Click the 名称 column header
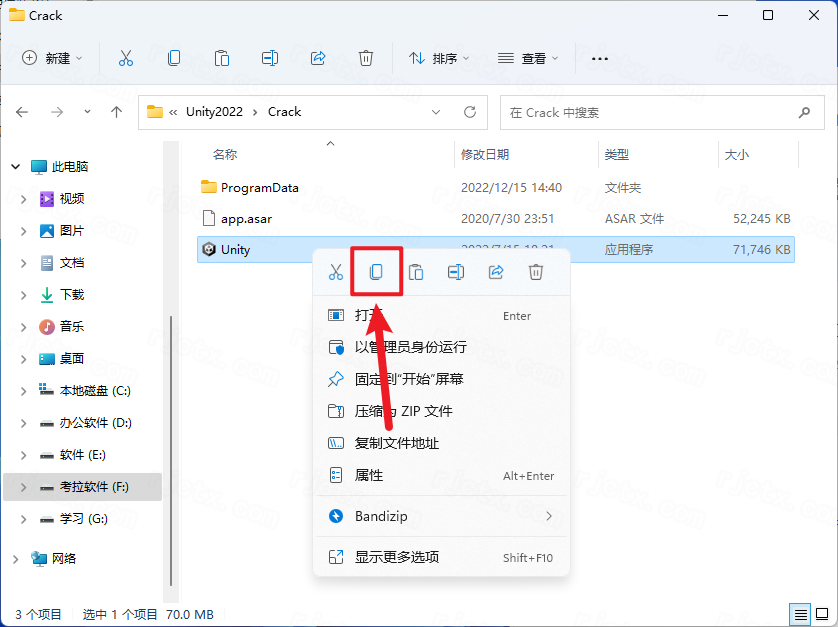This screenshot has width=838, height=627. tap(225, 155)
